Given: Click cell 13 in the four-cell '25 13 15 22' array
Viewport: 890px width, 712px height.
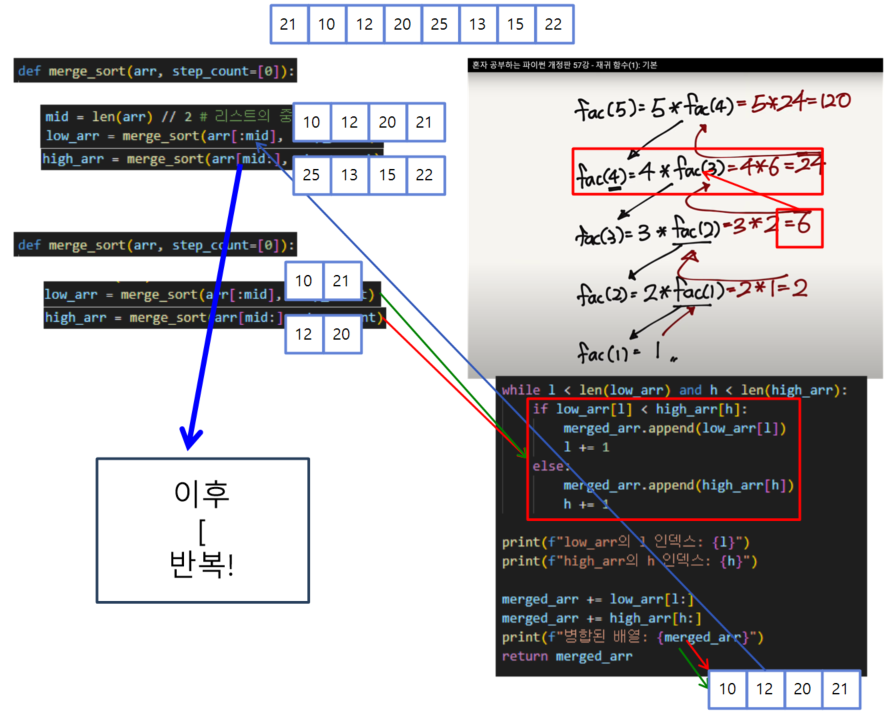Looking at the screenshot, I should point(350,175).
